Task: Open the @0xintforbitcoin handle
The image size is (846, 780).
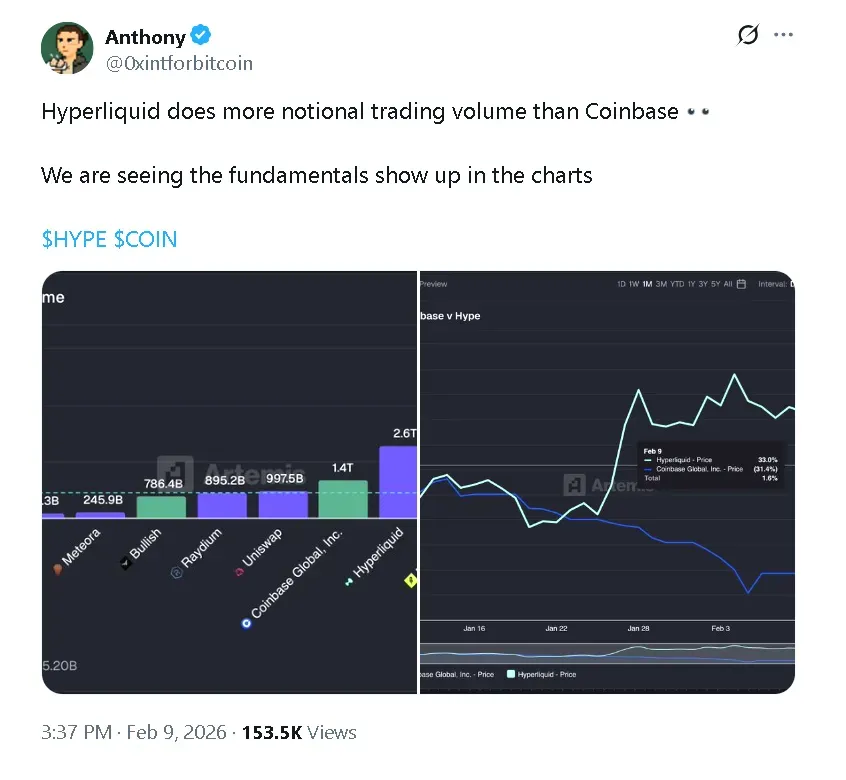Action: [x=179, y=63]
